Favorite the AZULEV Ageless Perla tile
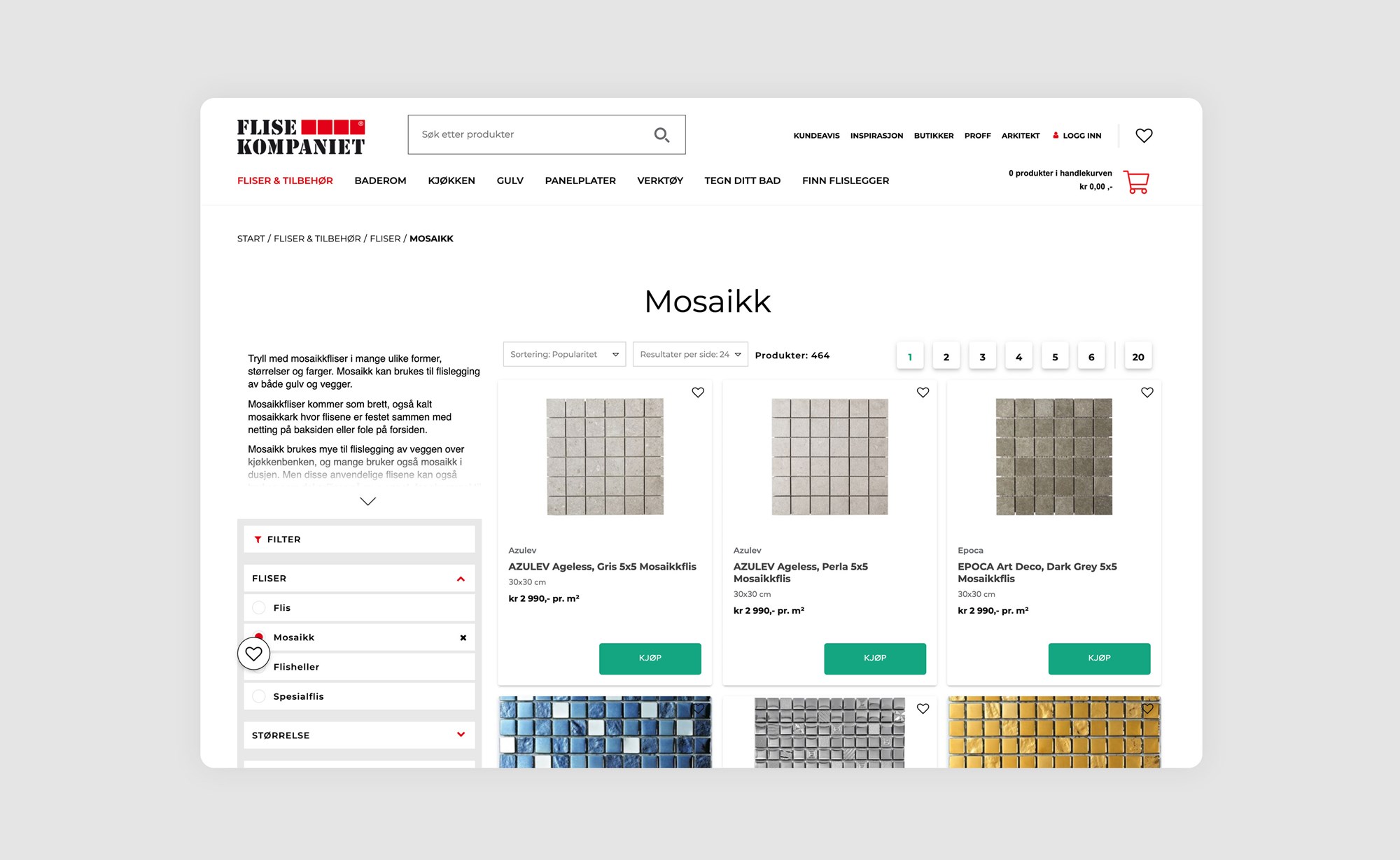This screenshot has width=1400, height=860. [923, 393]
